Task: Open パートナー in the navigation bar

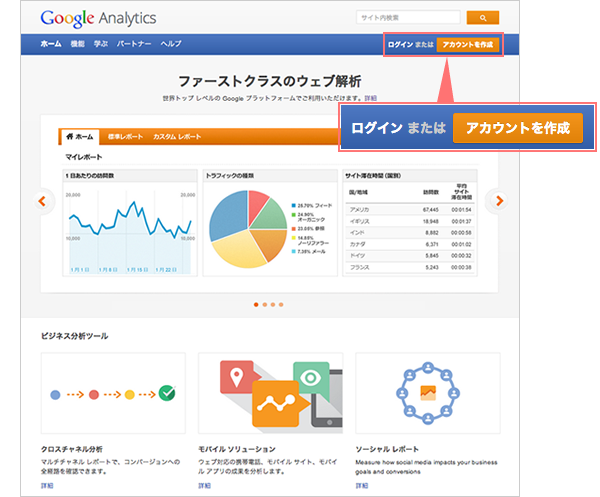Action: click(x=134, y=44)
